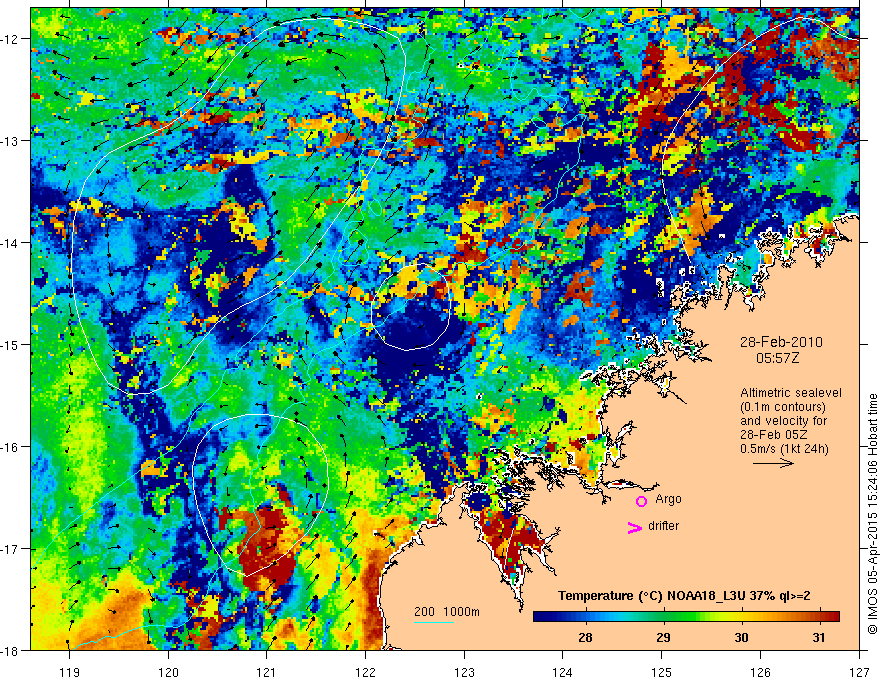880x680 pixels.
Task: Click the latitude axis label '-17'
Action: click(10, 549)
